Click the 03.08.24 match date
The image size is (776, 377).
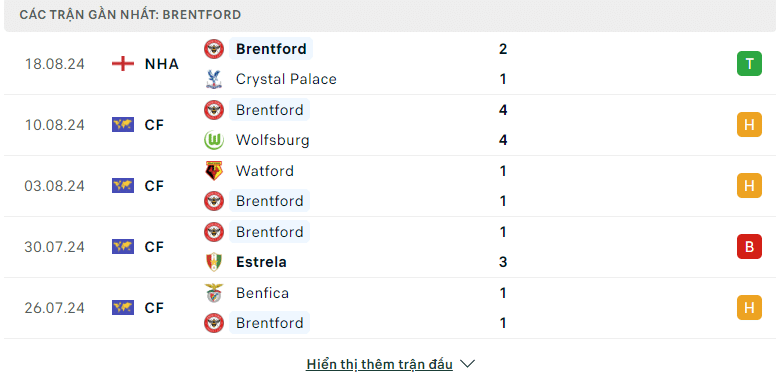pyautogui.click(x=54, y=186)
